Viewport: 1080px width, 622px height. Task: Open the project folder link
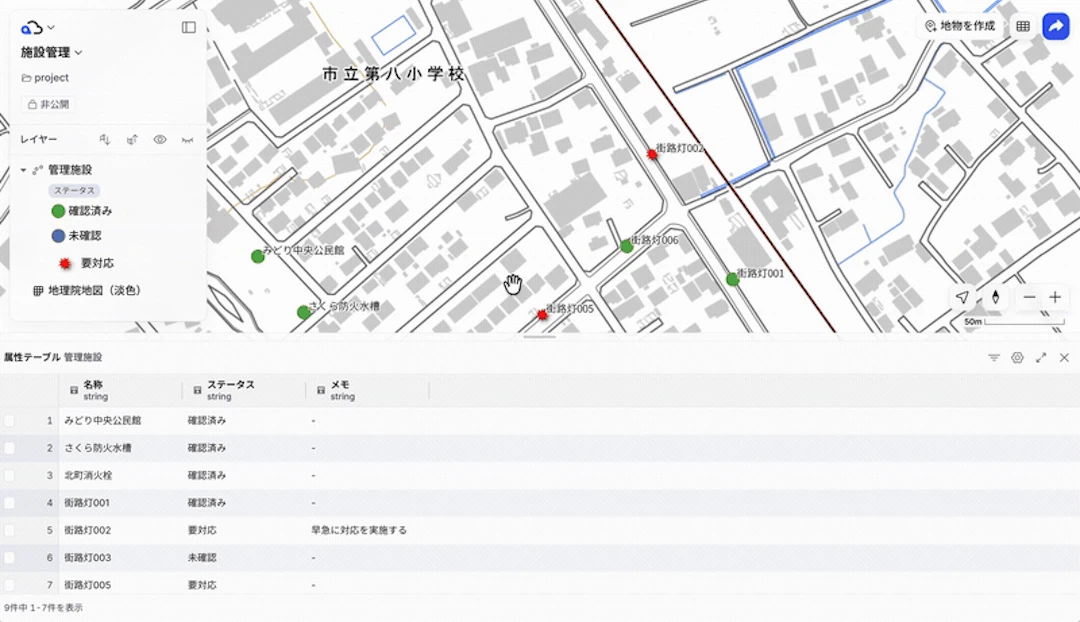coord(45,78)
